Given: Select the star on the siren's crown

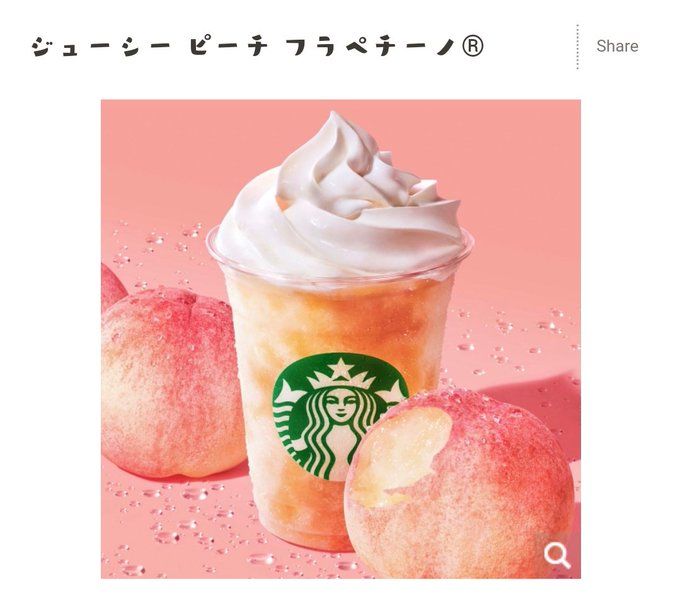Looking at the screenshot, I should [x=340, y=368].
